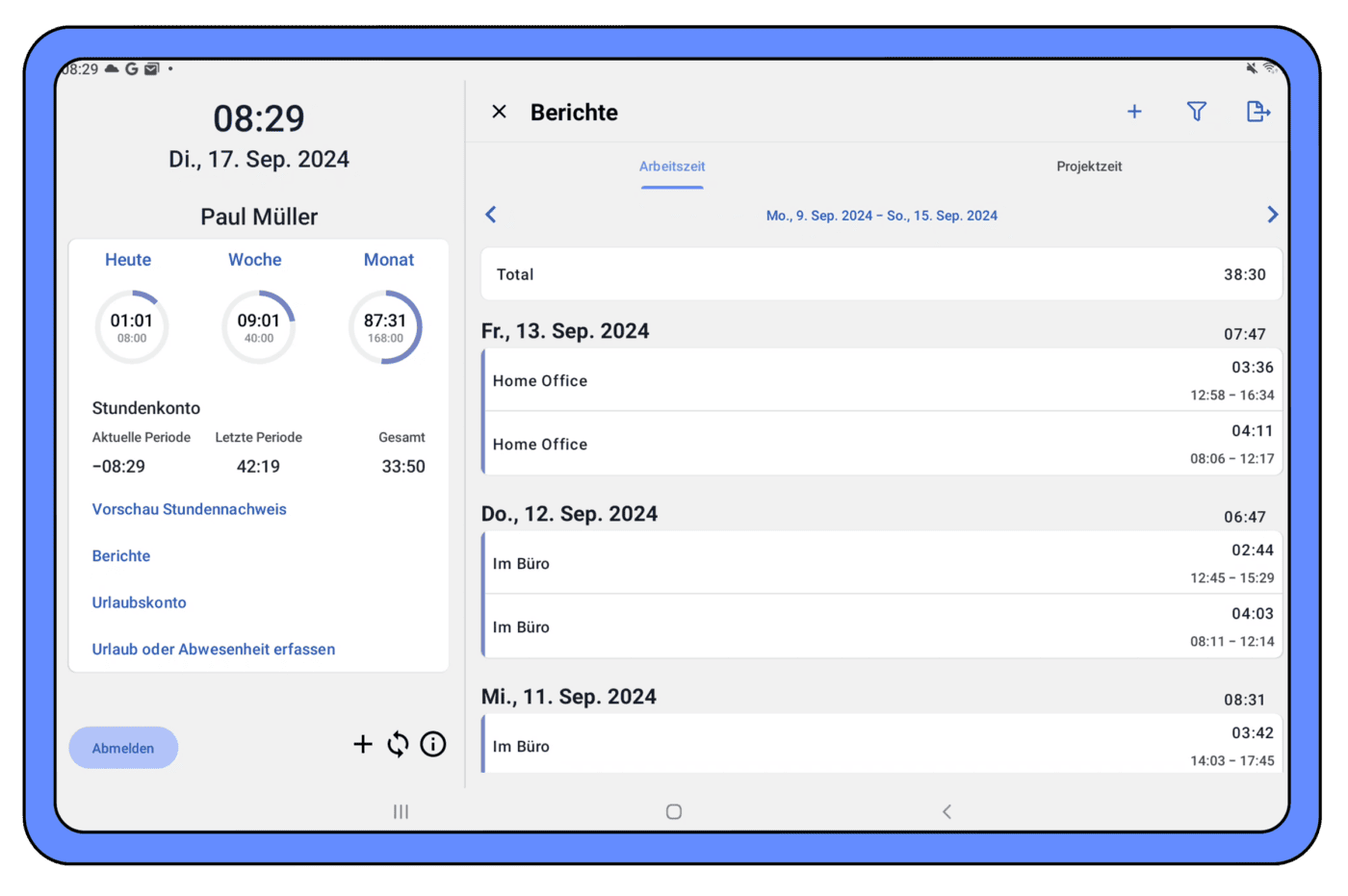This screenshot has height=896, width=1348.
Task: Go to next week with right chevron
Action: tap(1272, 215)
